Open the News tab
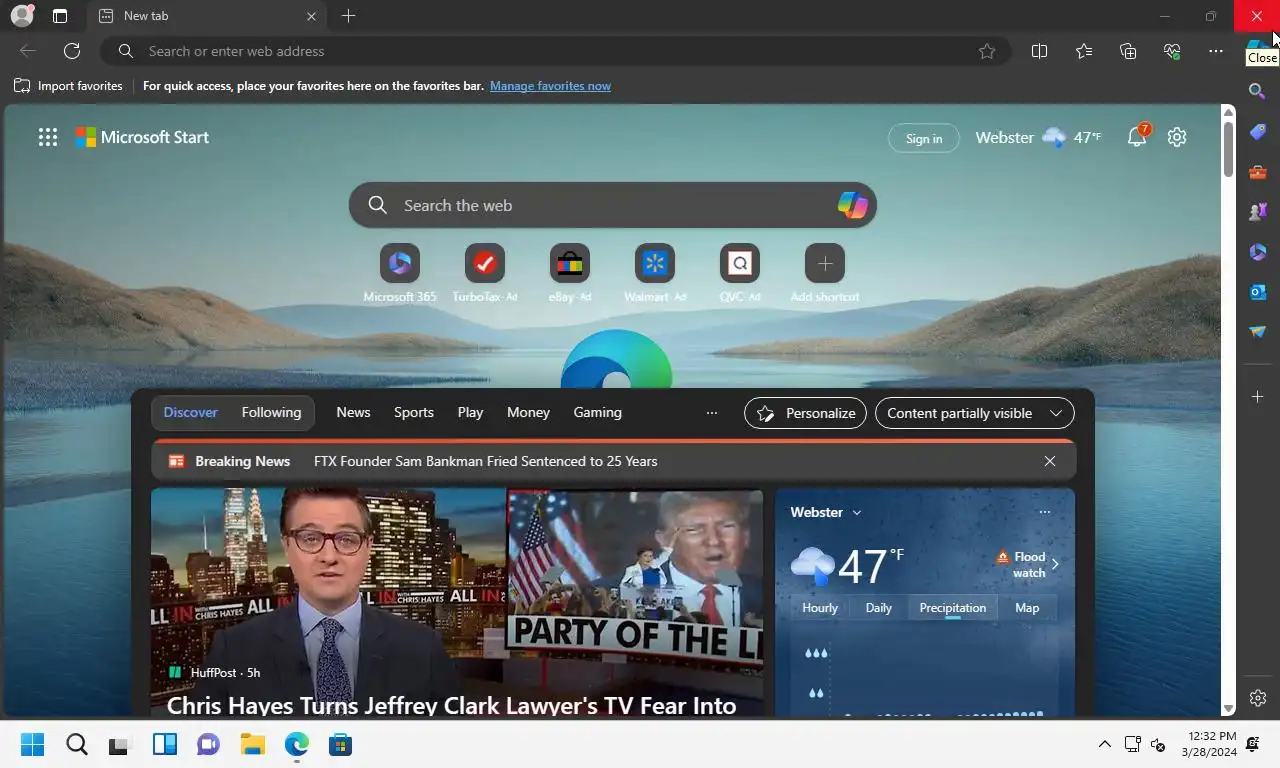 tap(353, 413)
